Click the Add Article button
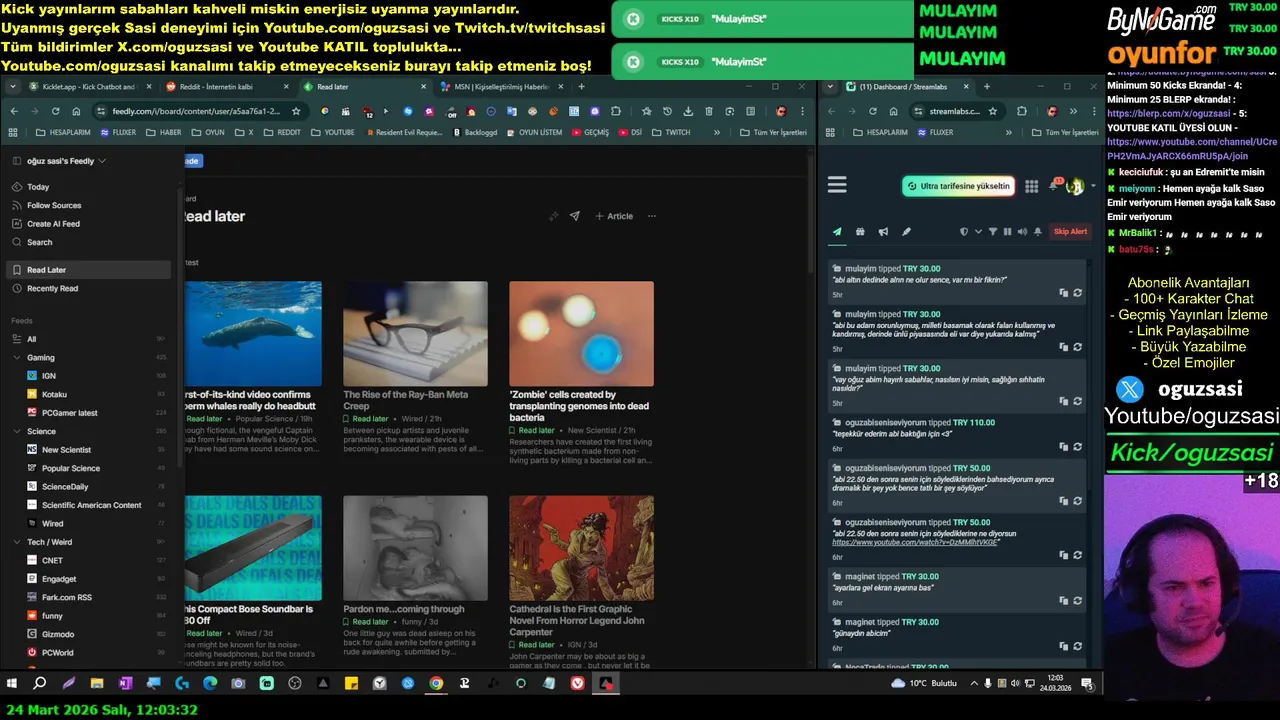Screen dimensions: 1280x720 click(x=614, y=216)
